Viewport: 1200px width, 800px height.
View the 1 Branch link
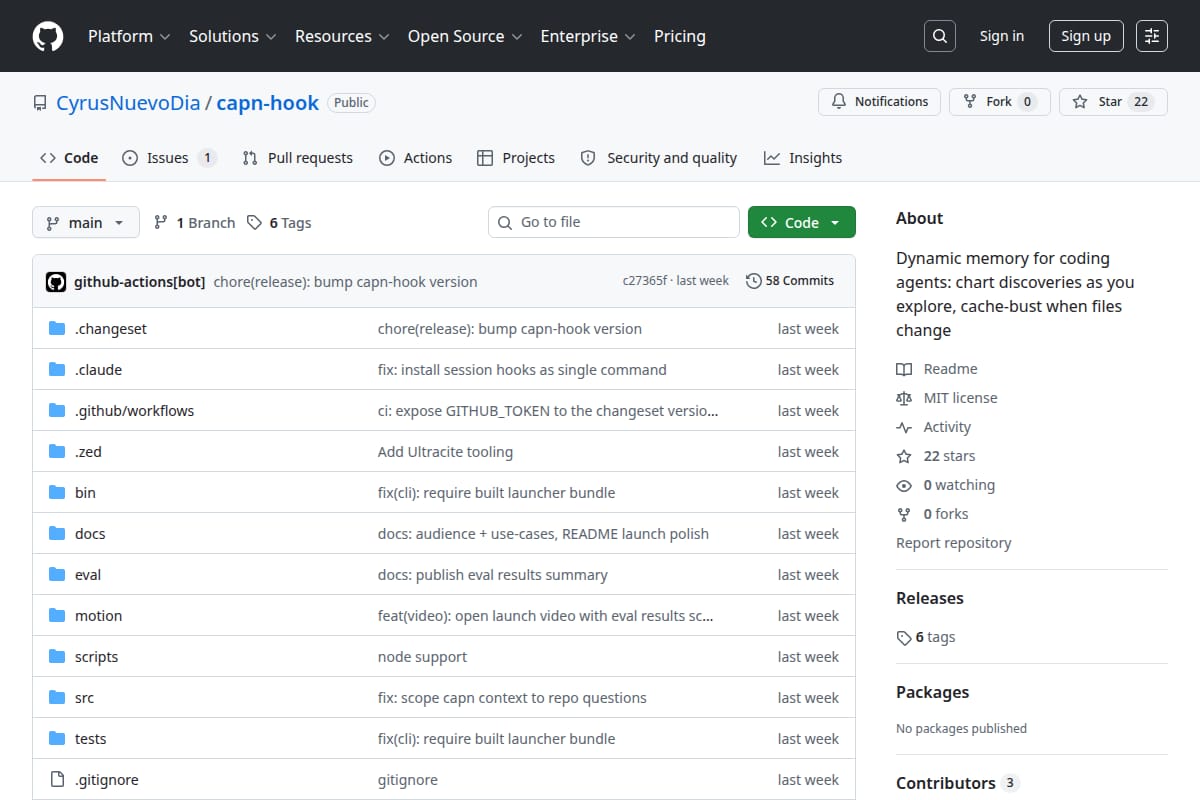195,222
